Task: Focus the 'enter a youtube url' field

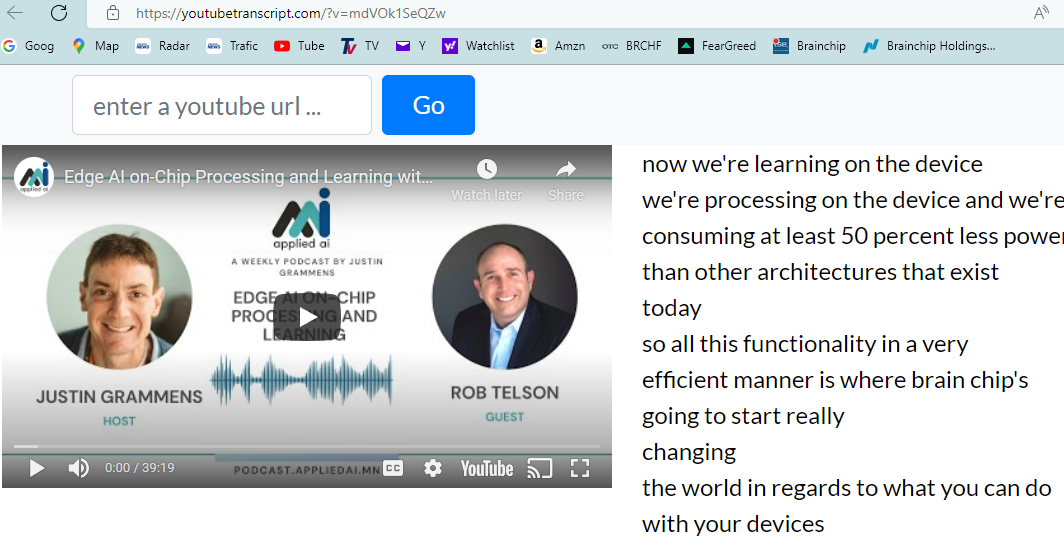Action: (221, 105)
